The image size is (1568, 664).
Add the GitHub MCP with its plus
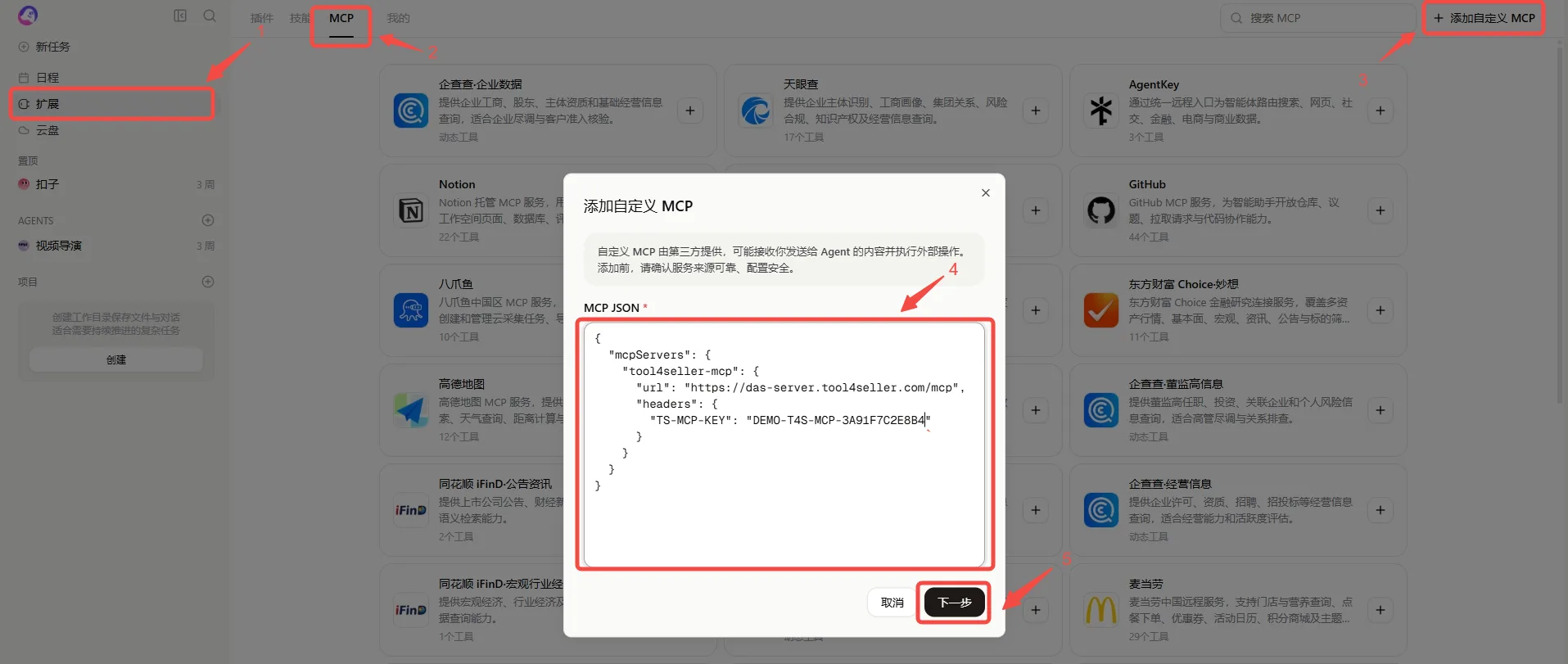1380,210
